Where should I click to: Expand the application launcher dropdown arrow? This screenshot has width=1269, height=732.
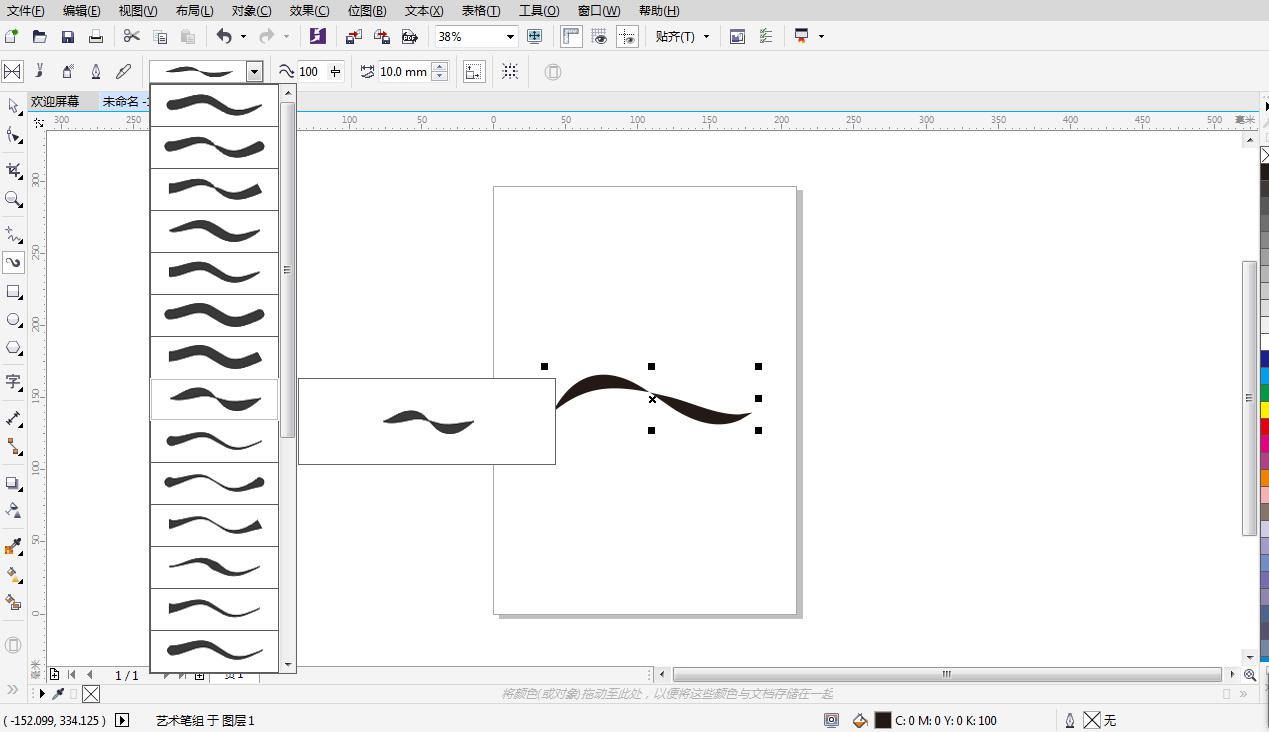822,36
